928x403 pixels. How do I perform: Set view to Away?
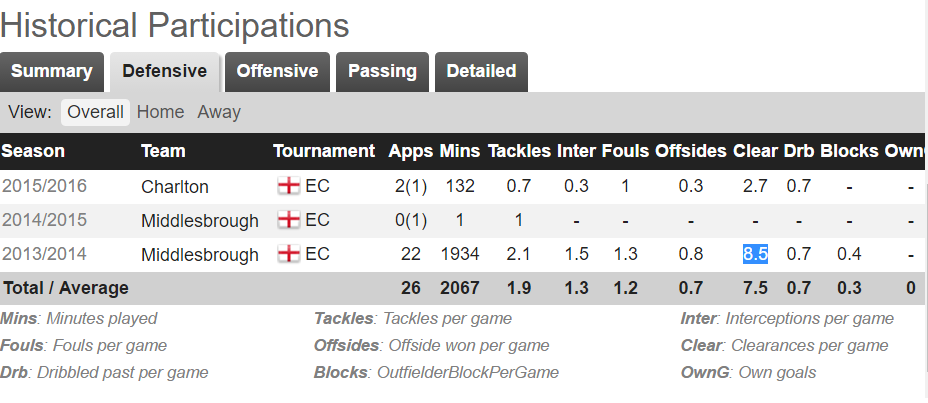219,112
